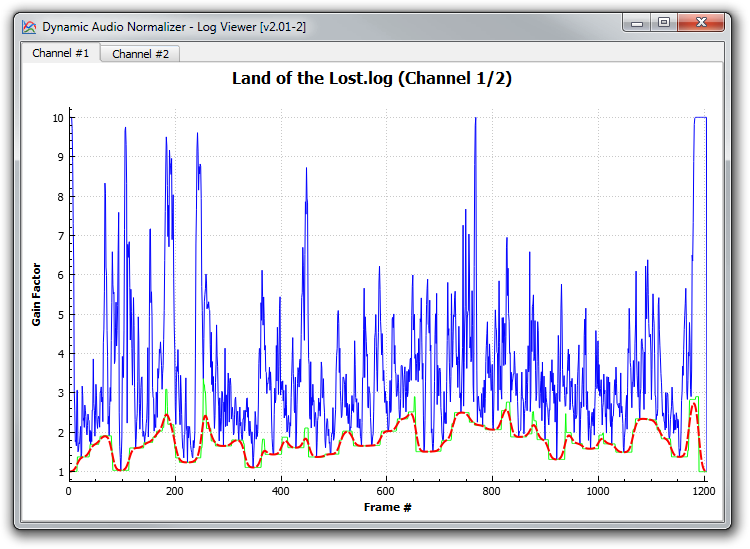The image size is (750, 549).
Task: Click the y-axis tick label '10'
Action: pos(58,118)
